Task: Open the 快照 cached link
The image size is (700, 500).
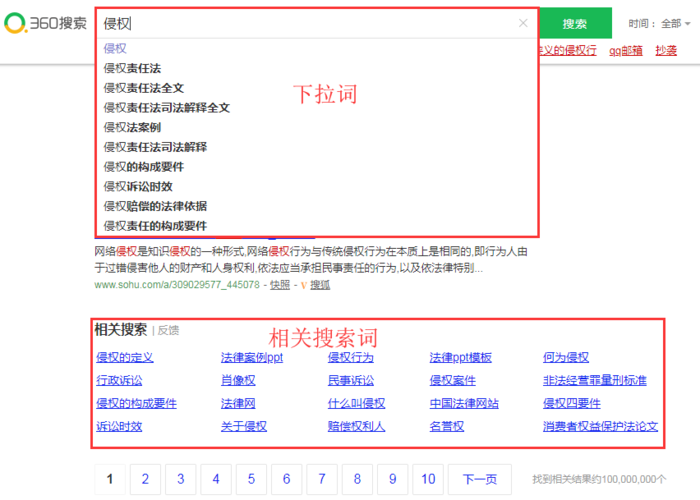Action: [x=280, y=285]
